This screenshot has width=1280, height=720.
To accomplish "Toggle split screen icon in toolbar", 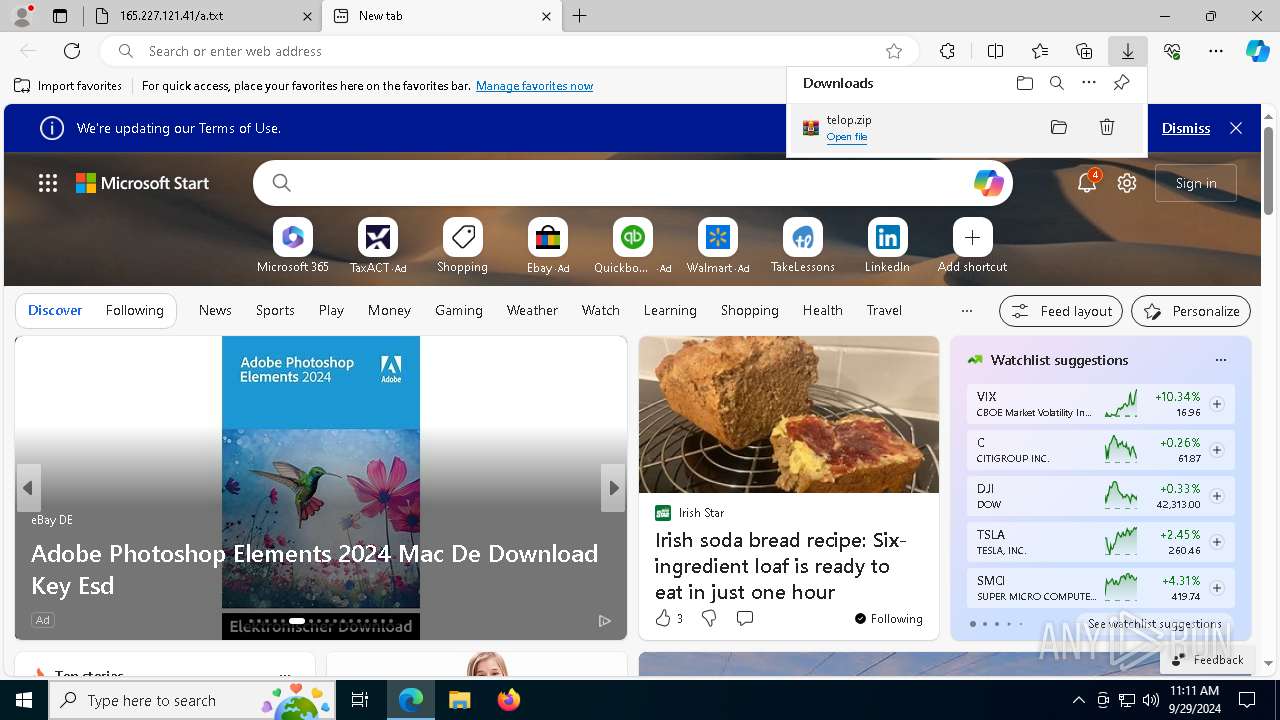I will pos(995,51).
